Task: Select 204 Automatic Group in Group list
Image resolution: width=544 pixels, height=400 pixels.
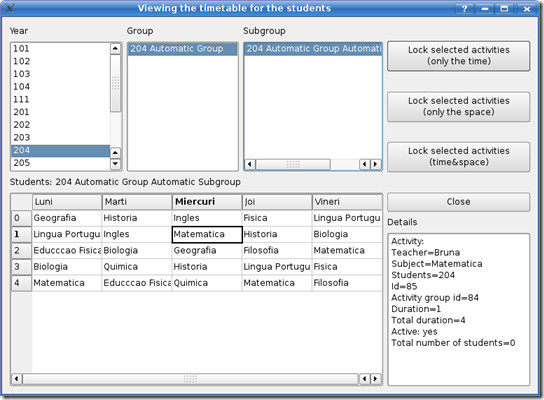Action: (182, 49)
